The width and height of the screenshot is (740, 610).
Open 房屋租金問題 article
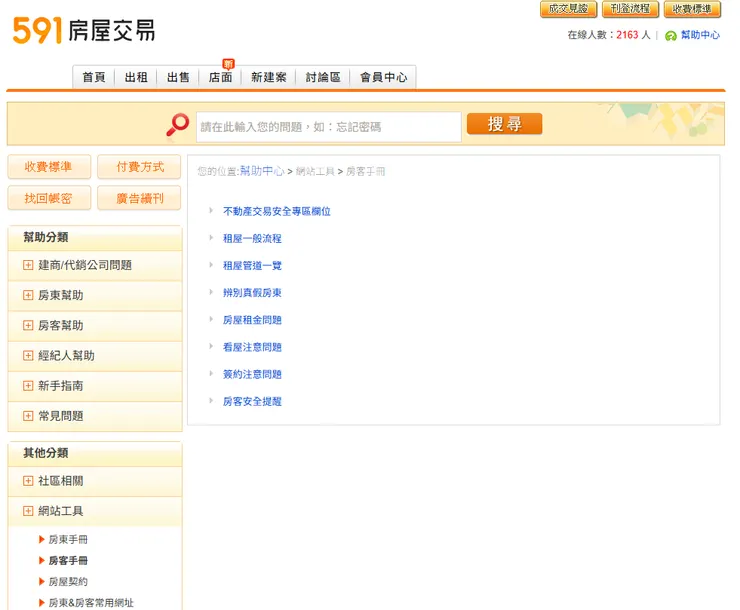click(x=252, y=320)
